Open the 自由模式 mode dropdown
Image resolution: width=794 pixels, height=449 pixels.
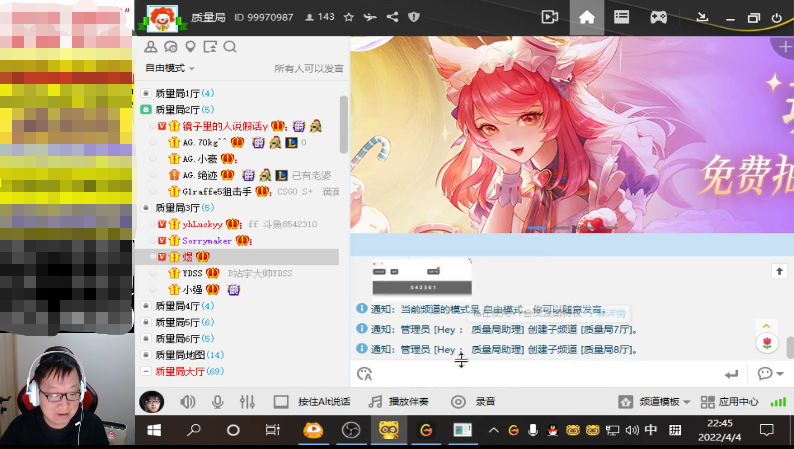(170, 68)
